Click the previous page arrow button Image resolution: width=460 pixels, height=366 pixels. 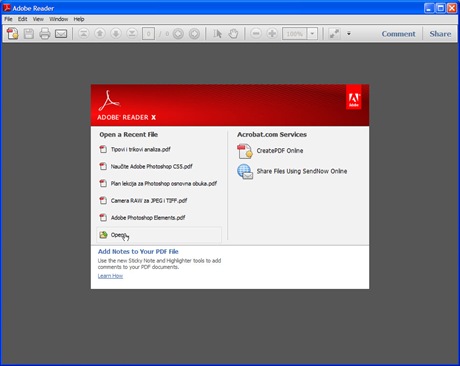click(x=100, y=33)
